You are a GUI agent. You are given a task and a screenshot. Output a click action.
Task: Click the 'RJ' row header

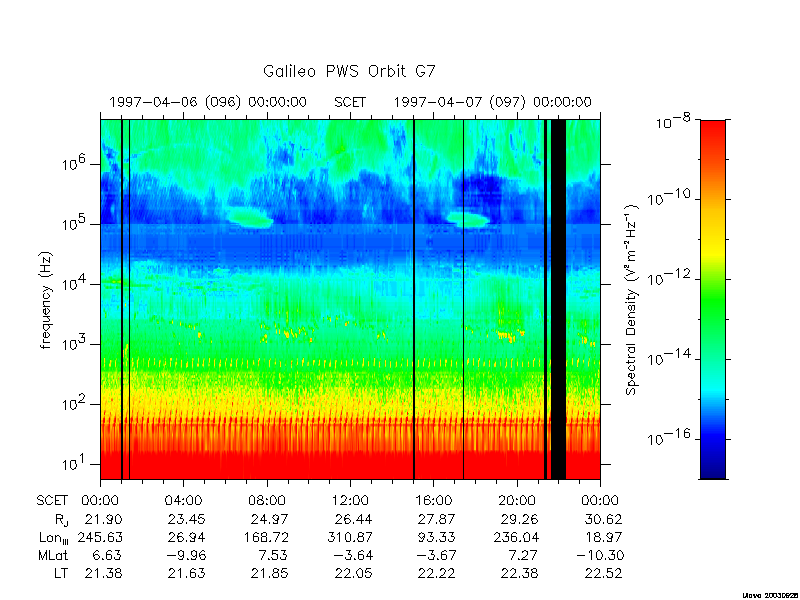pos(60,520)
